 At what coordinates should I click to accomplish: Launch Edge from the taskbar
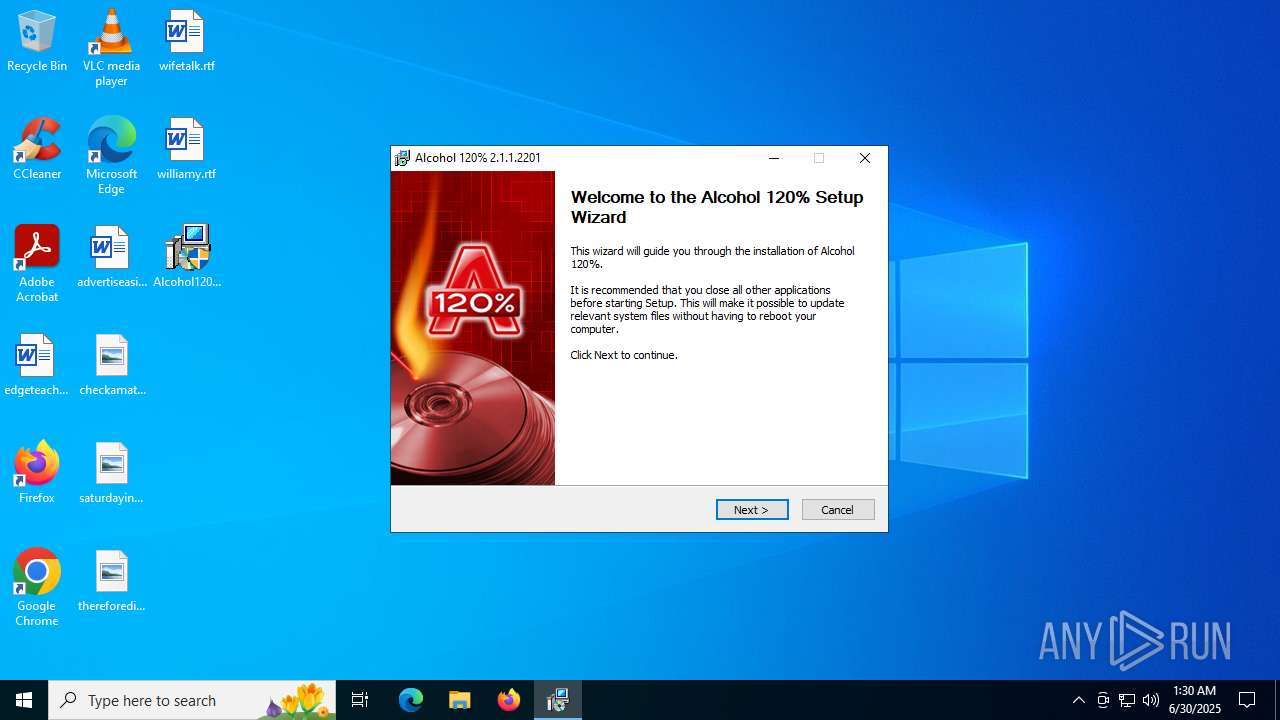pos(411,700)
